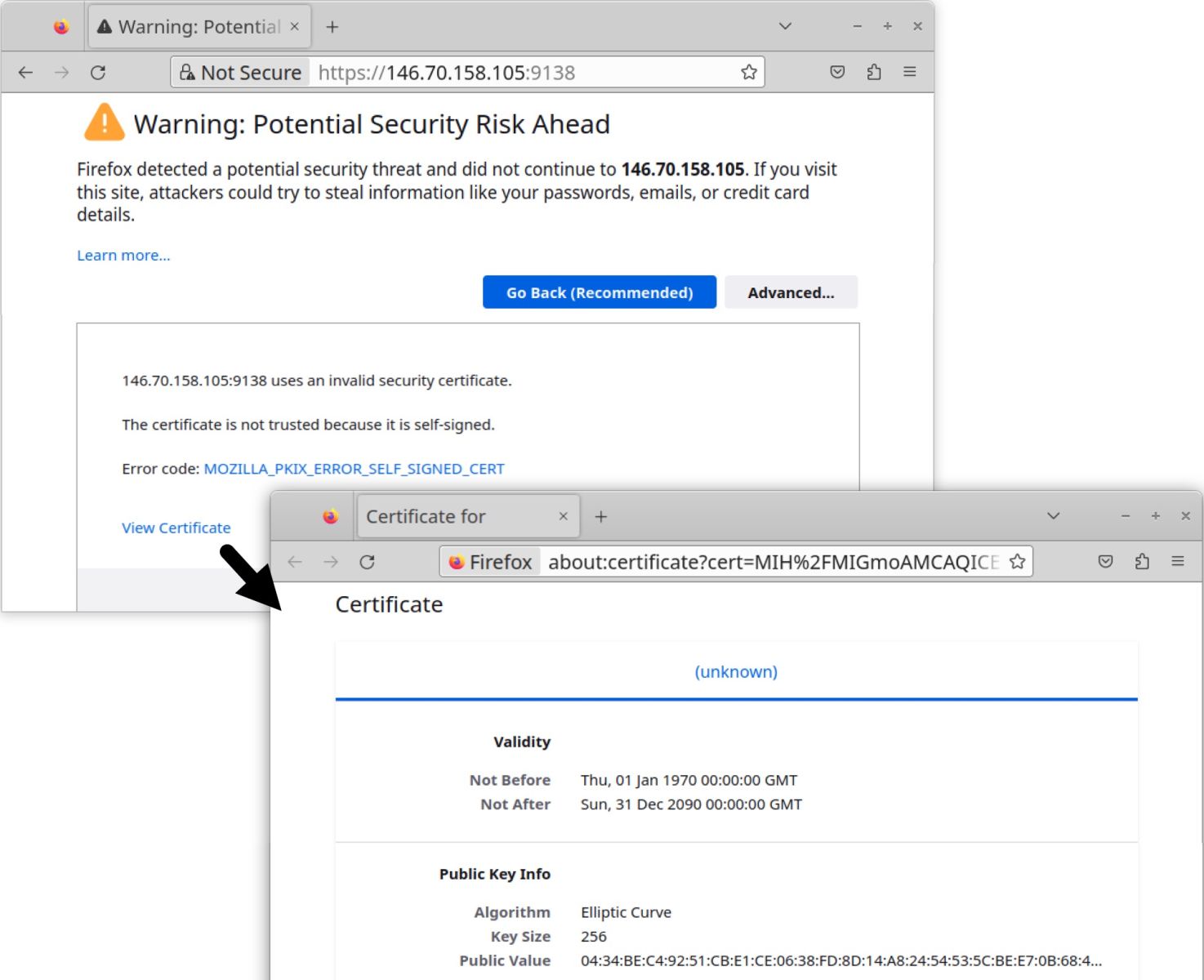
Task: Click forward arrow in certificate window
Action: (331, 562)
